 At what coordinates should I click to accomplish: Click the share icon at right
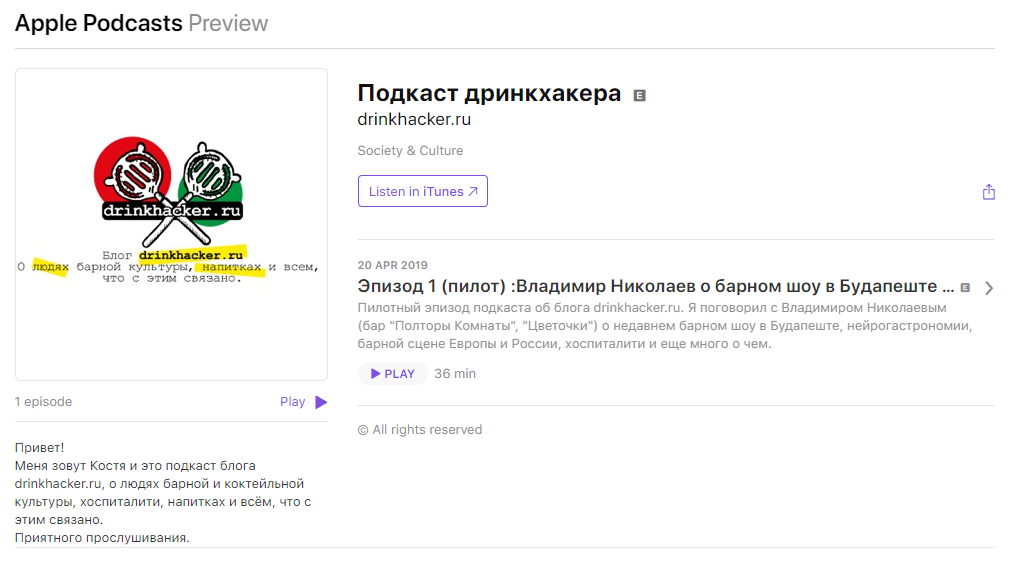coord(988,192)
